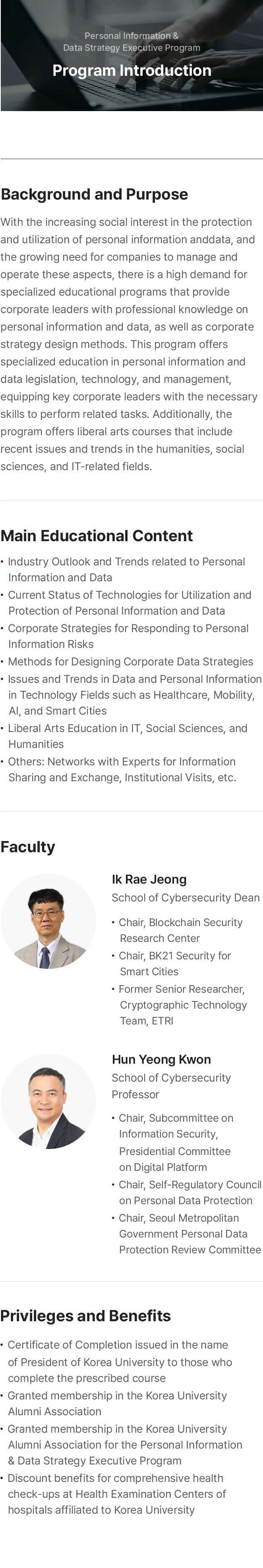Click Hun Yeong Kwon's portrait photo
Image resolution: width=263 pixels, height=1568 pixels.
pyautogui.click(x=48, y=1101)
